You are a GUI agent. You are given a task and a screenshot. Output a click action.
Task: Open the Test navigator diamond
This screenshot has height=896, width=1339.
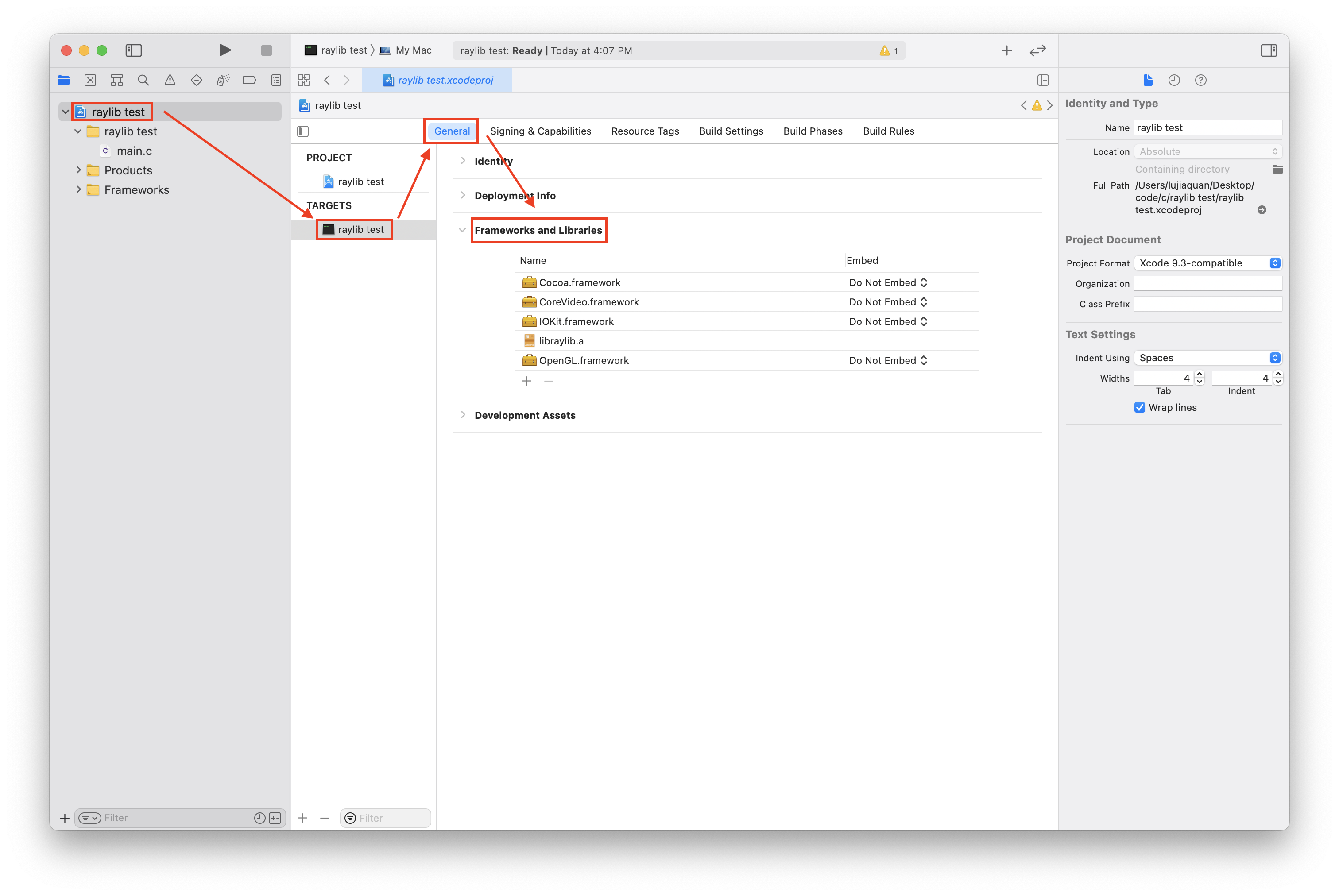(x=197, y=80)
